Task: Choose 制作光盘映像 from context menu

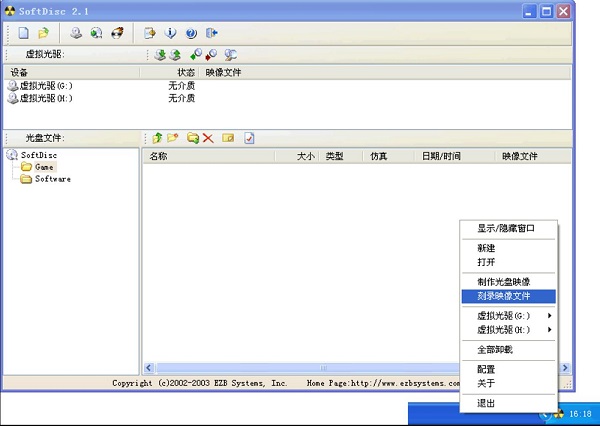Action: (504, 282)
